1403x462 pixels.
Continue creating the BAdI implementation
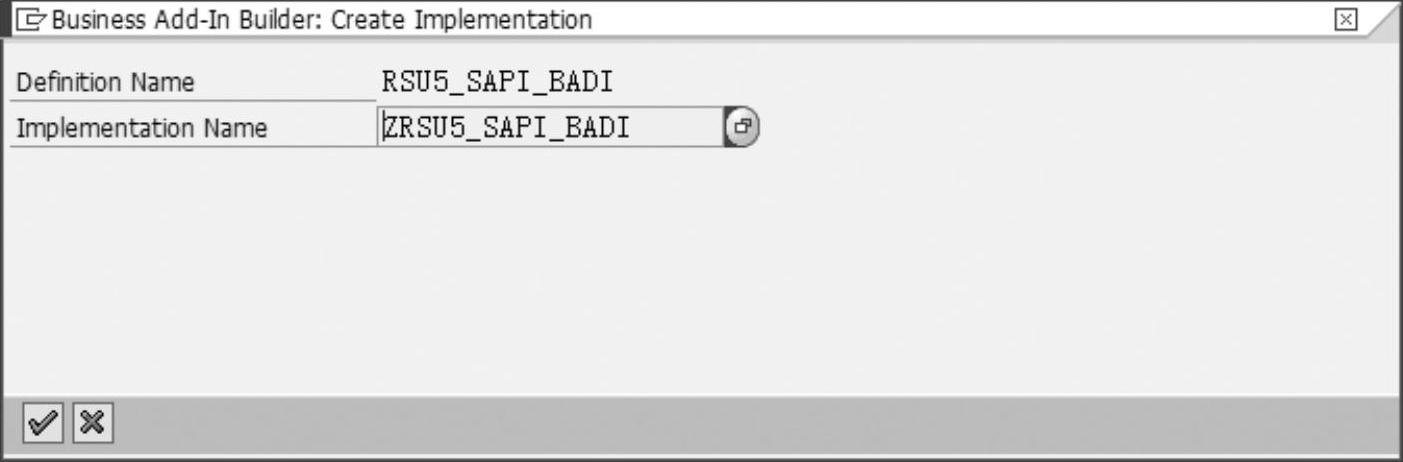tap(42, 425)
